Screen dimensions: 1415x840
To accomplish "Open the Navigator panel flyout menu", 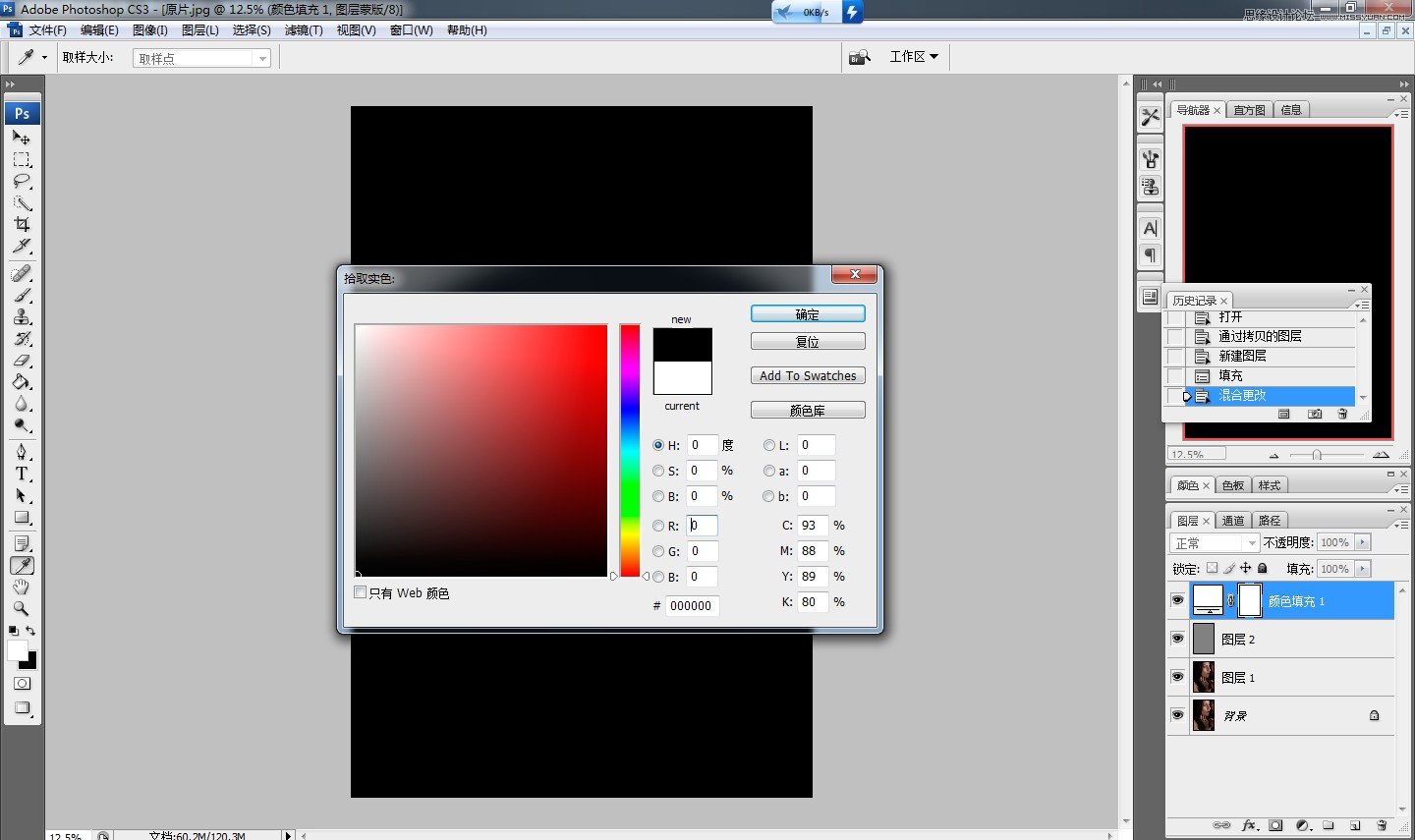I will pyautogui.click(x=1402, y=114).
